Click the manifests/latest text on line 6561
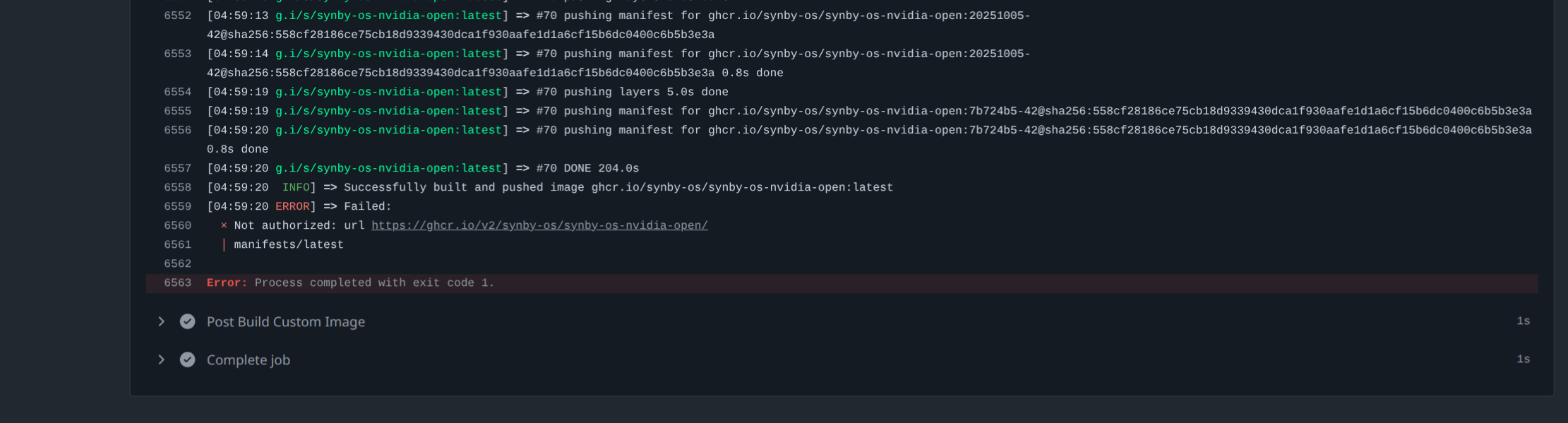This screenshot has height=423, width=1568. (289, 245)
